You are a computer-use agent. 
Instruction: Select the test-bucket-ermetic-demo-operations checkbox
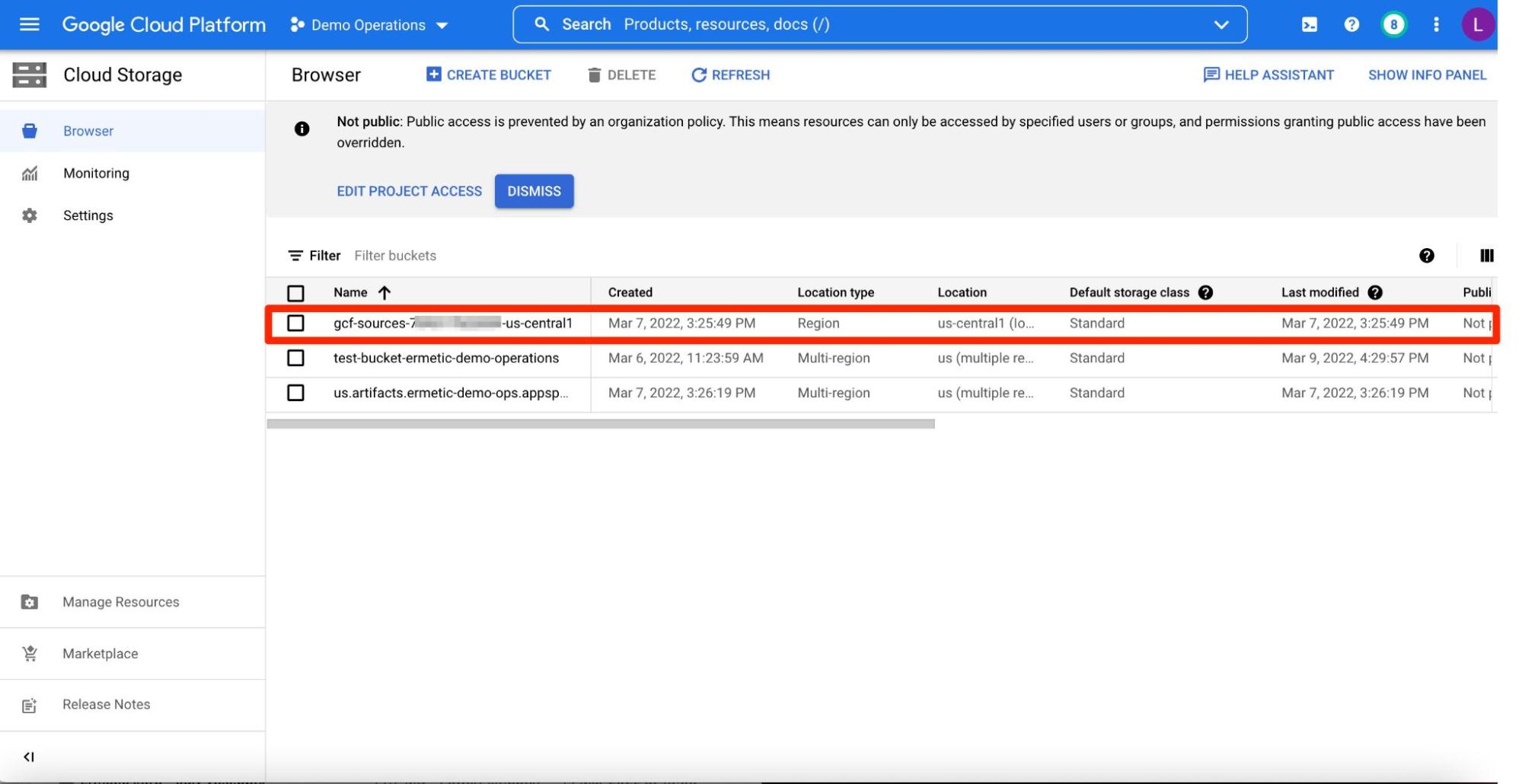pyautogui.click(x=295, y=358)
